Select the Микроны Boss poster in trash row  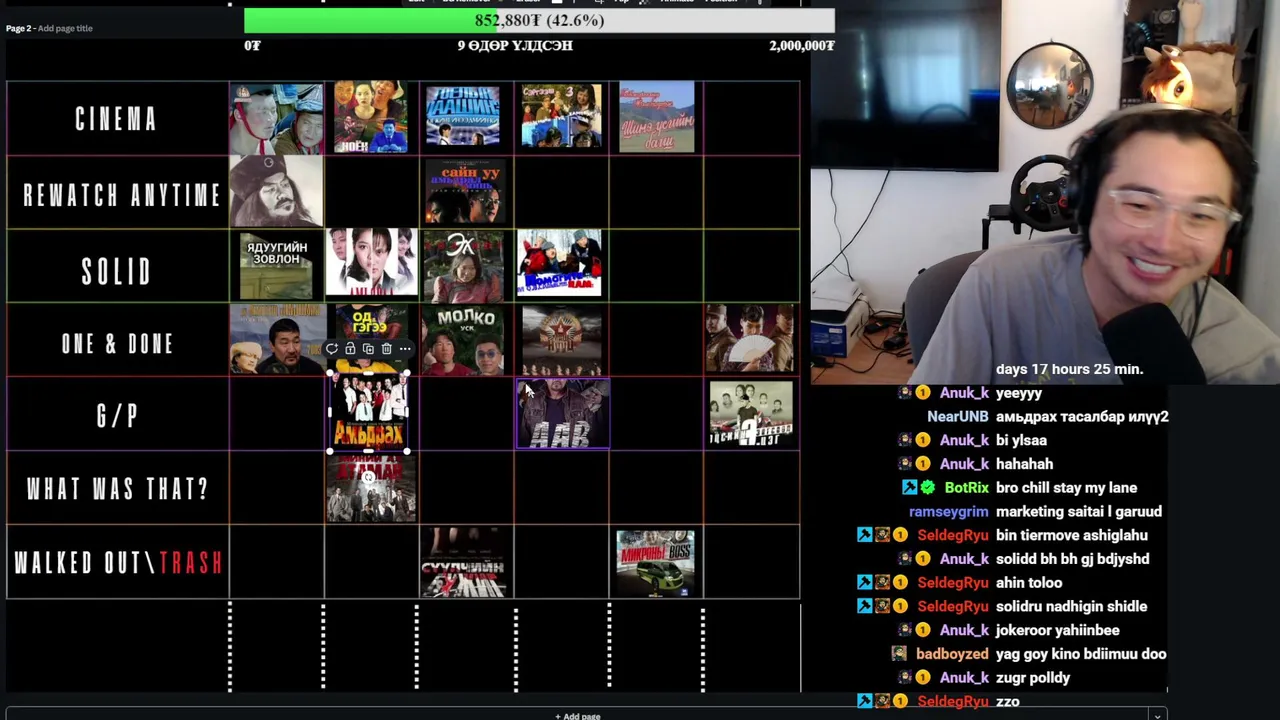(655, 563)
